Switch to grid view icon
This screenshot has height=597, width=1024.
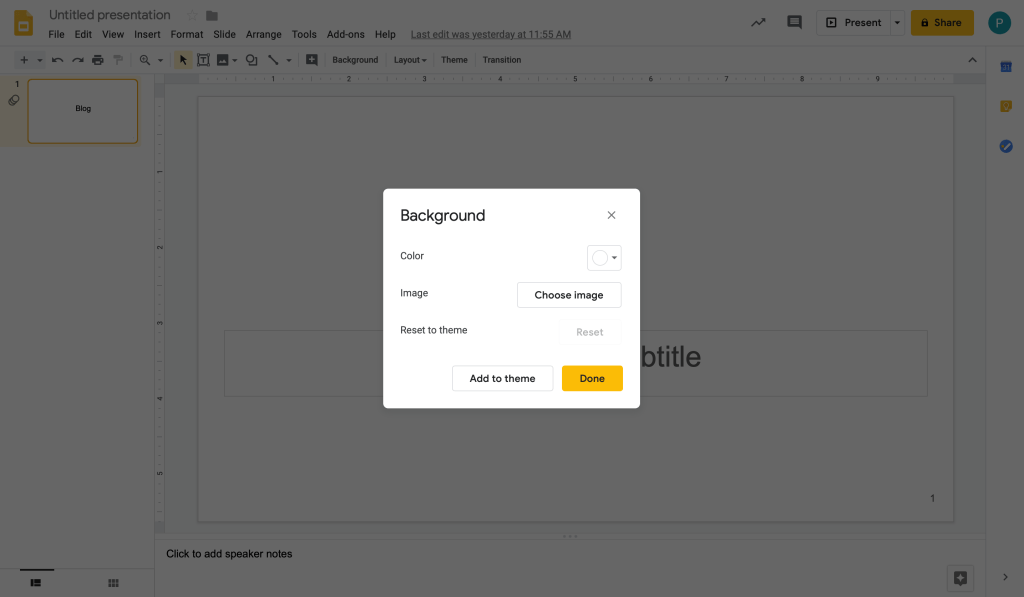point(113,582)
